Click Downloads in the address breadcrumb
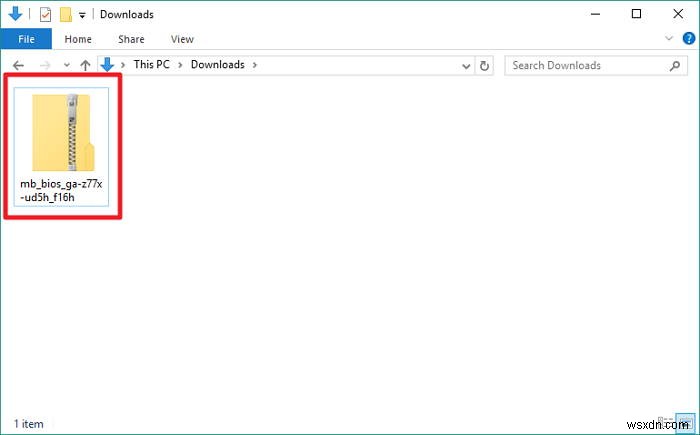This screenshot has height=435, width=700. click(217, 65)
